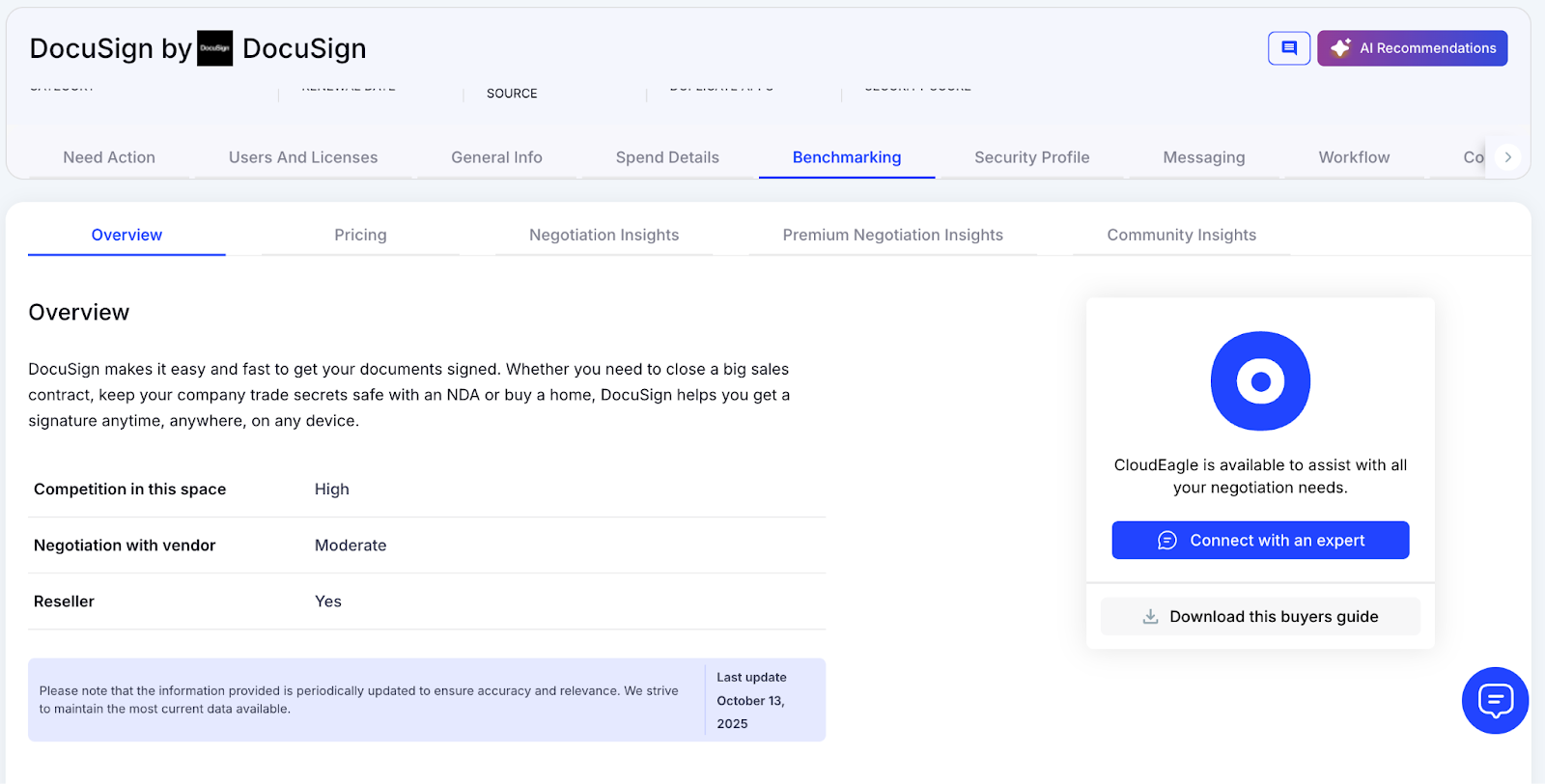Click the "Last update" date text

coord(752,700)
